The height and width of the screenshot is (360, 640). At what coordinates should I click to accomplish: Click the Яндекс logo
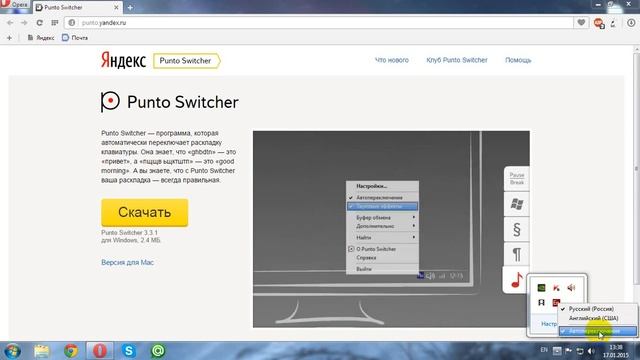[123, 60]
